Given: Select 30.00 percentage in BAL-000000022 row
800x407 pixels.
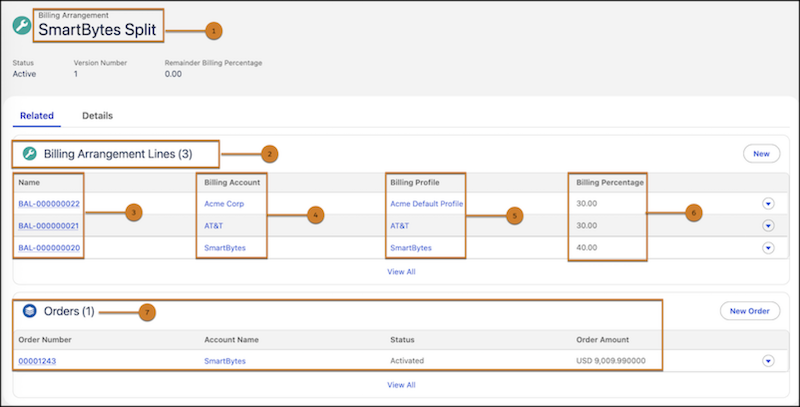Looking at the screenshot, I should tap(587, 204).
